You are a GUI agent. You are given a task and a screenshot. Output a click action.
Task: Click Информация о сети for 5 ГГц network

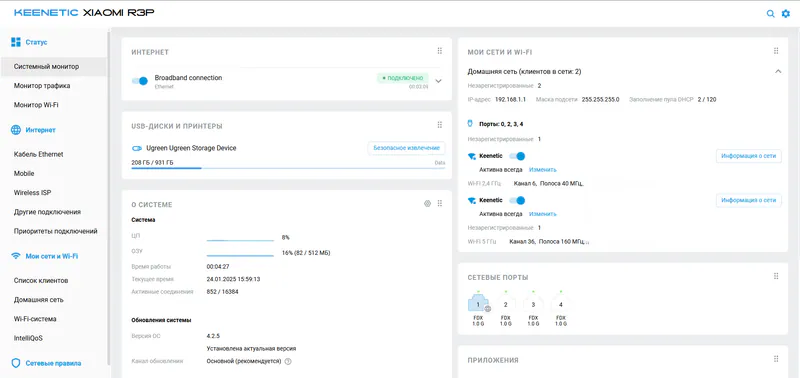coord(748,200)
